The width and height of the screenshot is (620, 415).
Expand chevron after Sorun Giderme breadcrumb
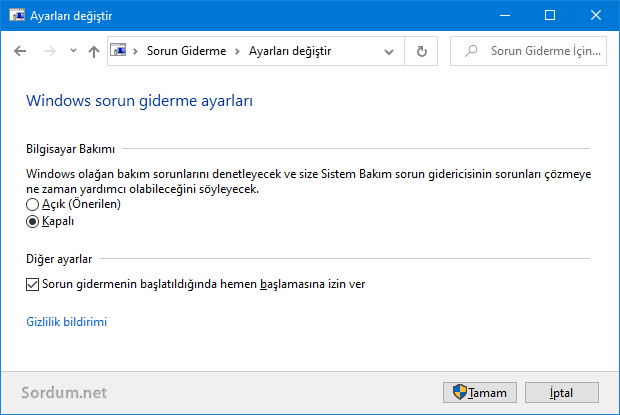pyautogui.click(x=237, y=51)
